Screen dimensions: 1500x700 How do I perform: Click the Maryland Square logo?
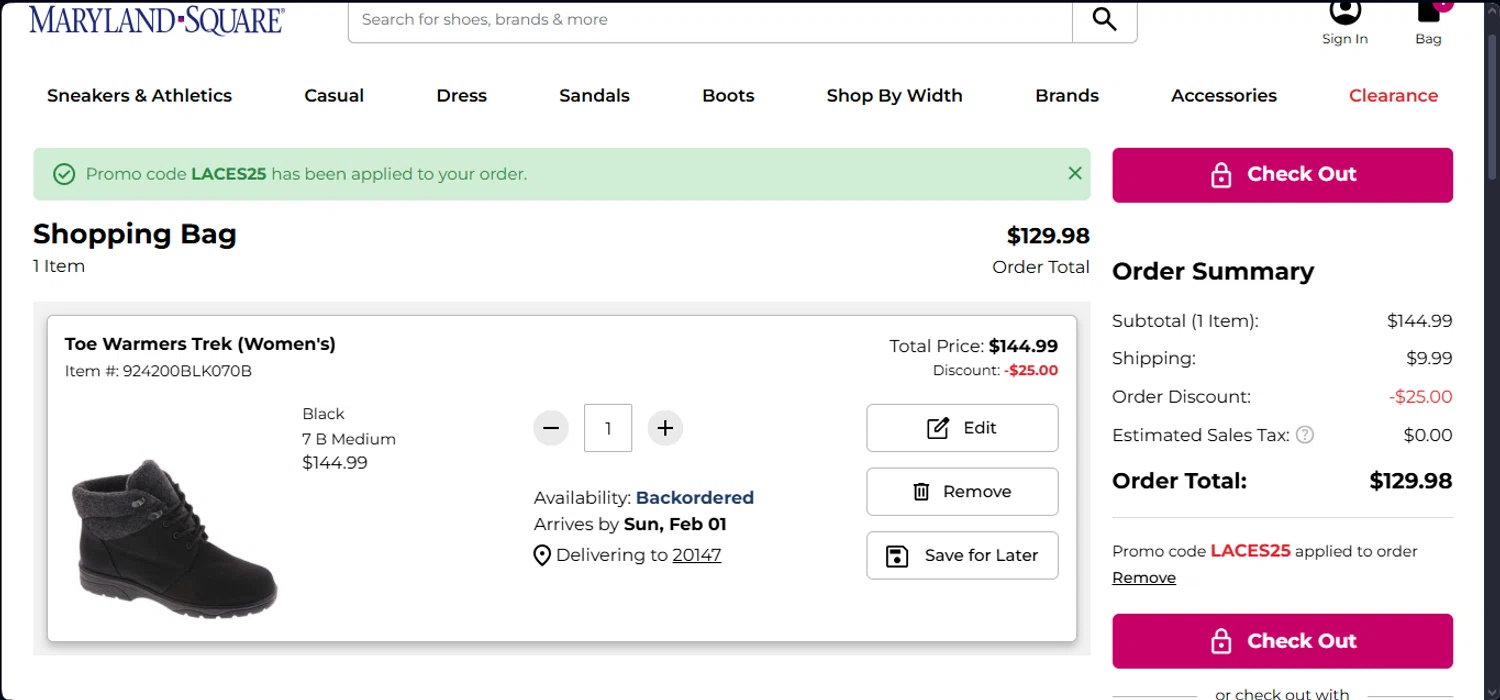click(157, 19)
